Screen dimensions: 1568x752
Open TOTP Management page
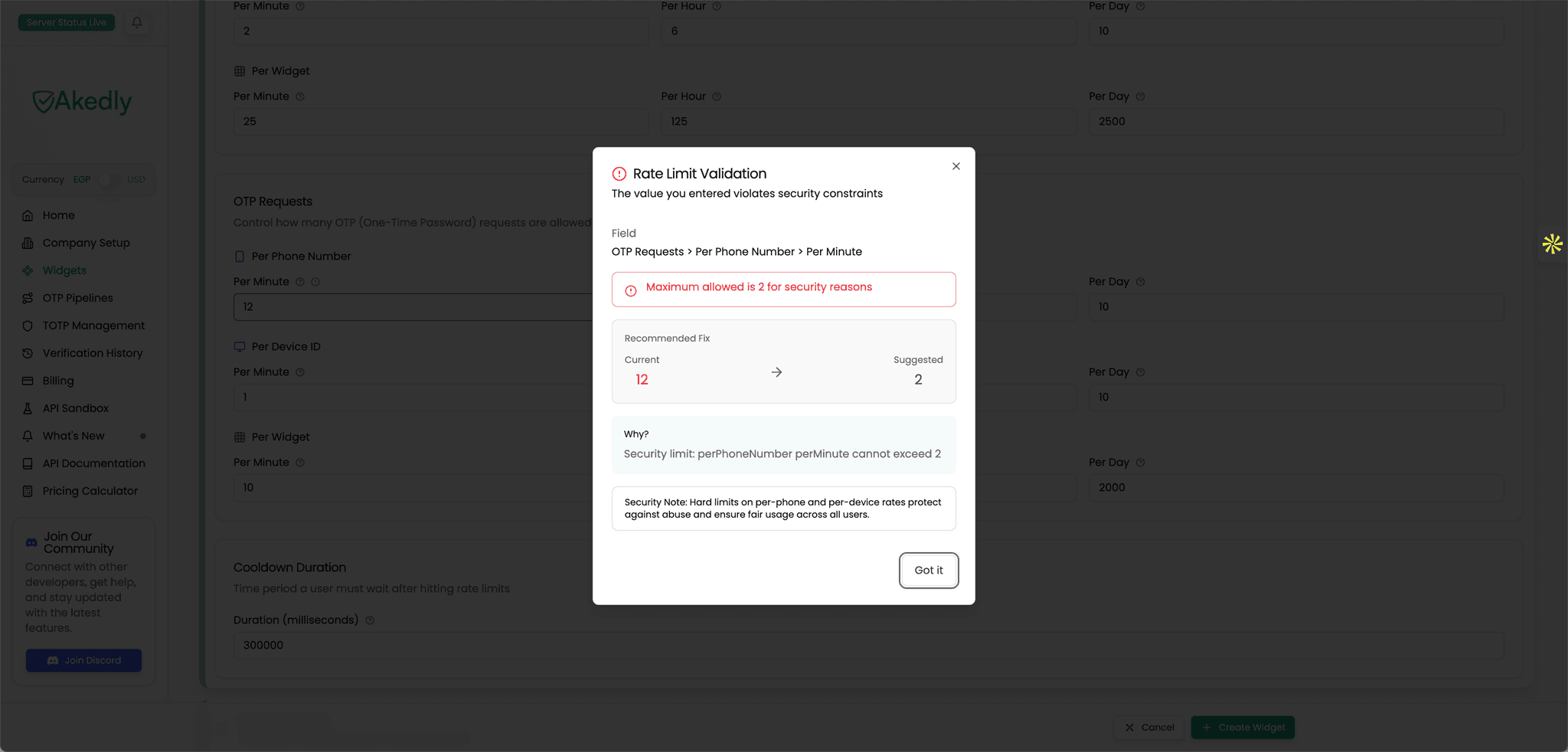coord(93,325)
